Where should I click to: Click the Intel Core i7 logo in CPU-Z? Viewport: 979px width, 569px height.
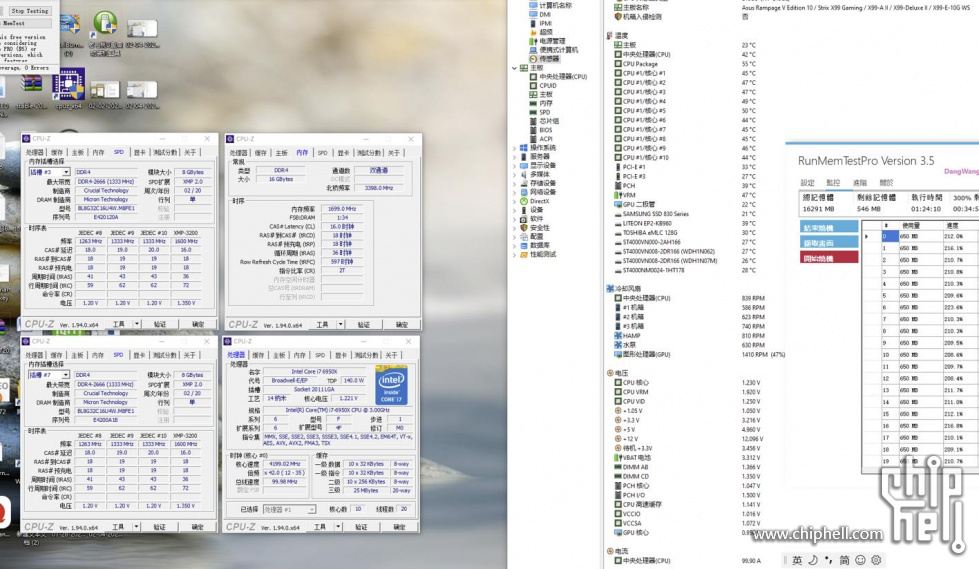click(391, 386)
